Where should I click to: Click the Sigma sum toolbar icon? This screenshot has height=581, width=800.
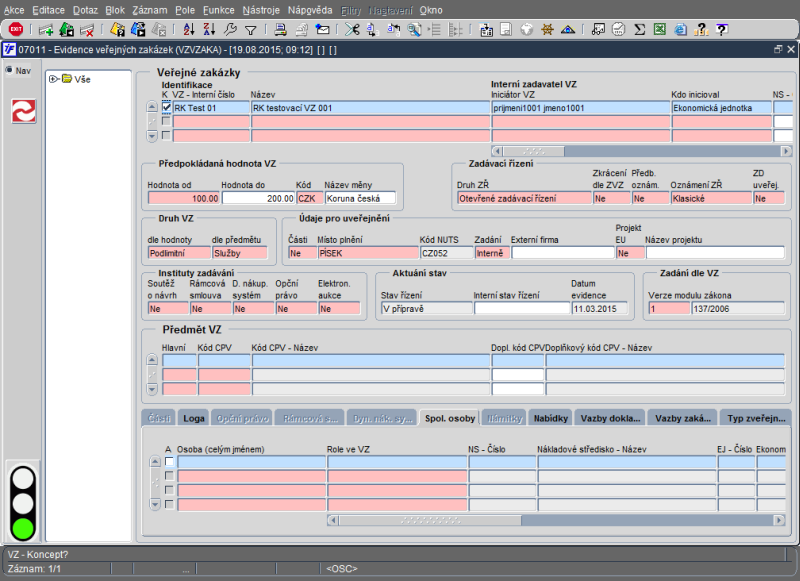640,29
